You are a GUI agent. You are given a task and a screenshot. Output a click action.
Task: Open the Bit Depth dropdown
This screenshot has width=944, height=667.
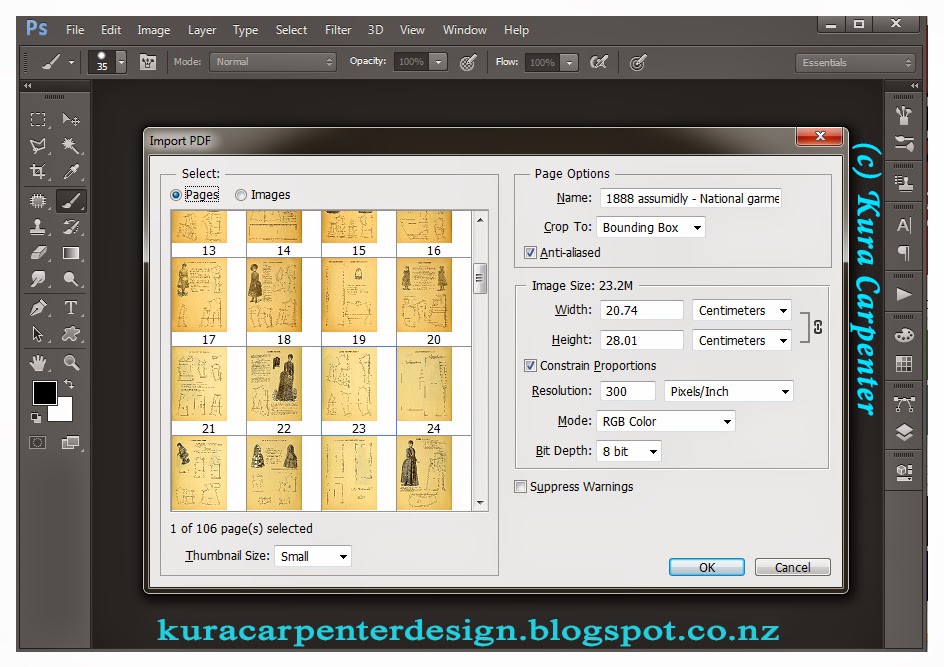[629, 451]
